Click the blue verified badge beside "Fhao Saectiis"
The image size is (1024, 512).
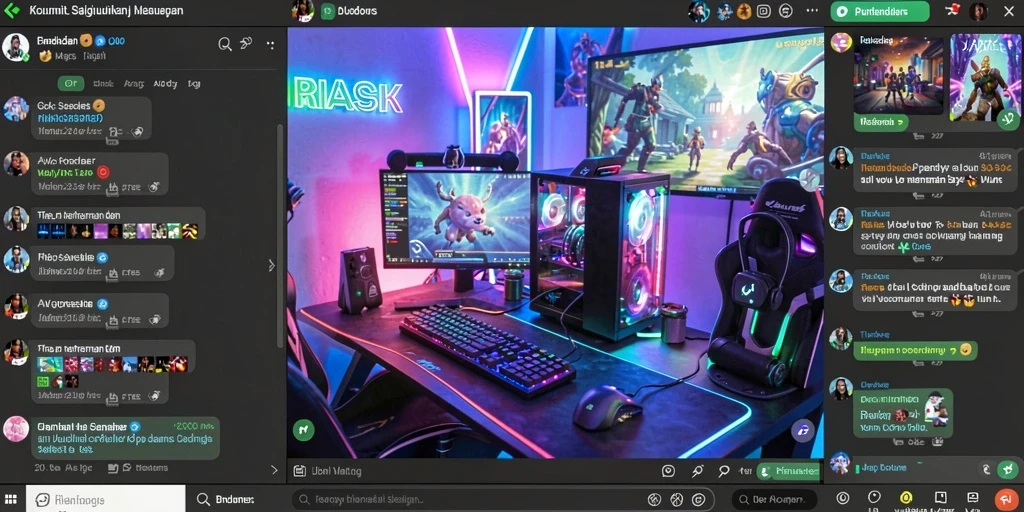[x=102, y=257]
